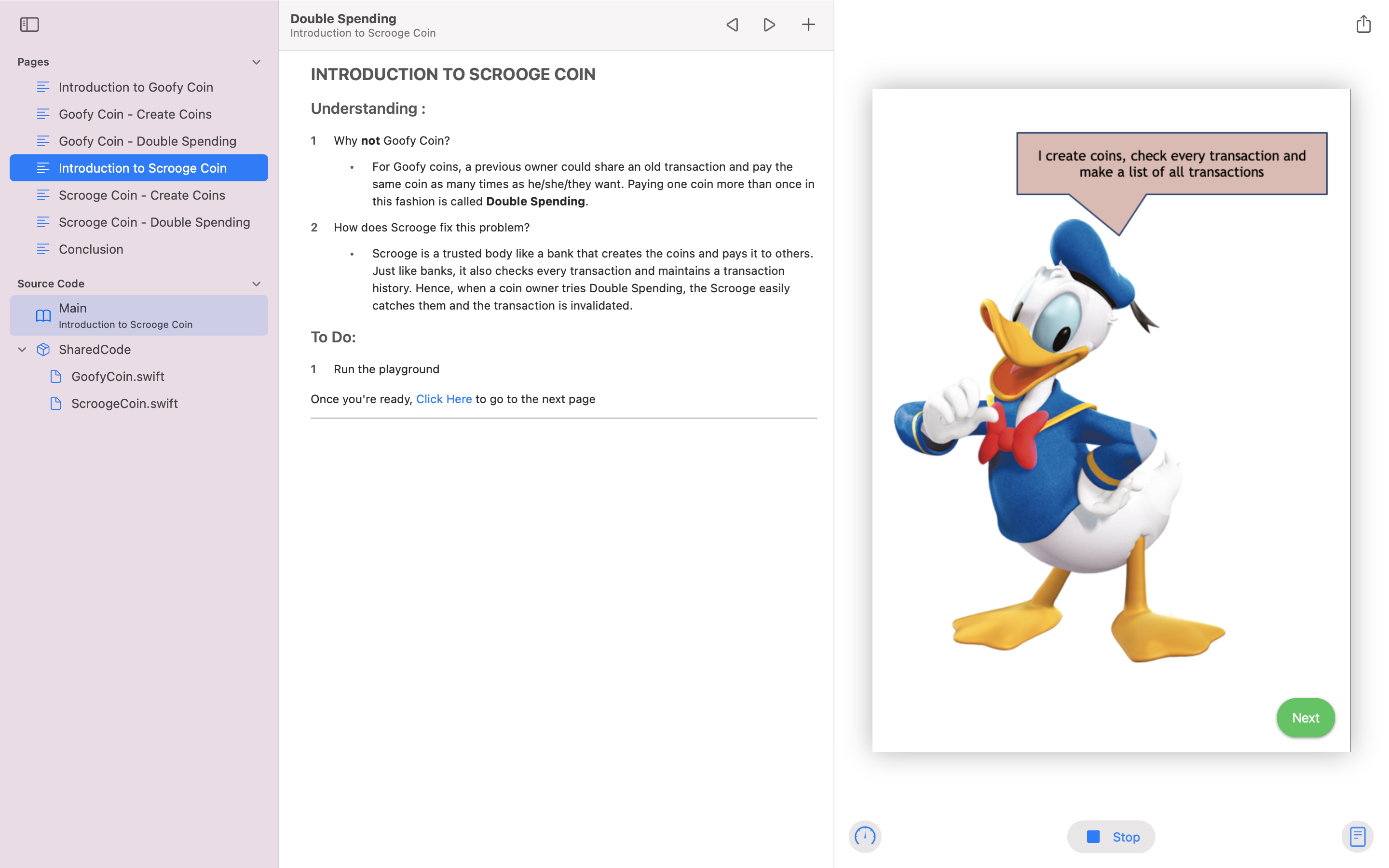Select Scrooge Coin - Double Spending page
The width and height of the screenshot is (1389, 868).
click(154, 222)
